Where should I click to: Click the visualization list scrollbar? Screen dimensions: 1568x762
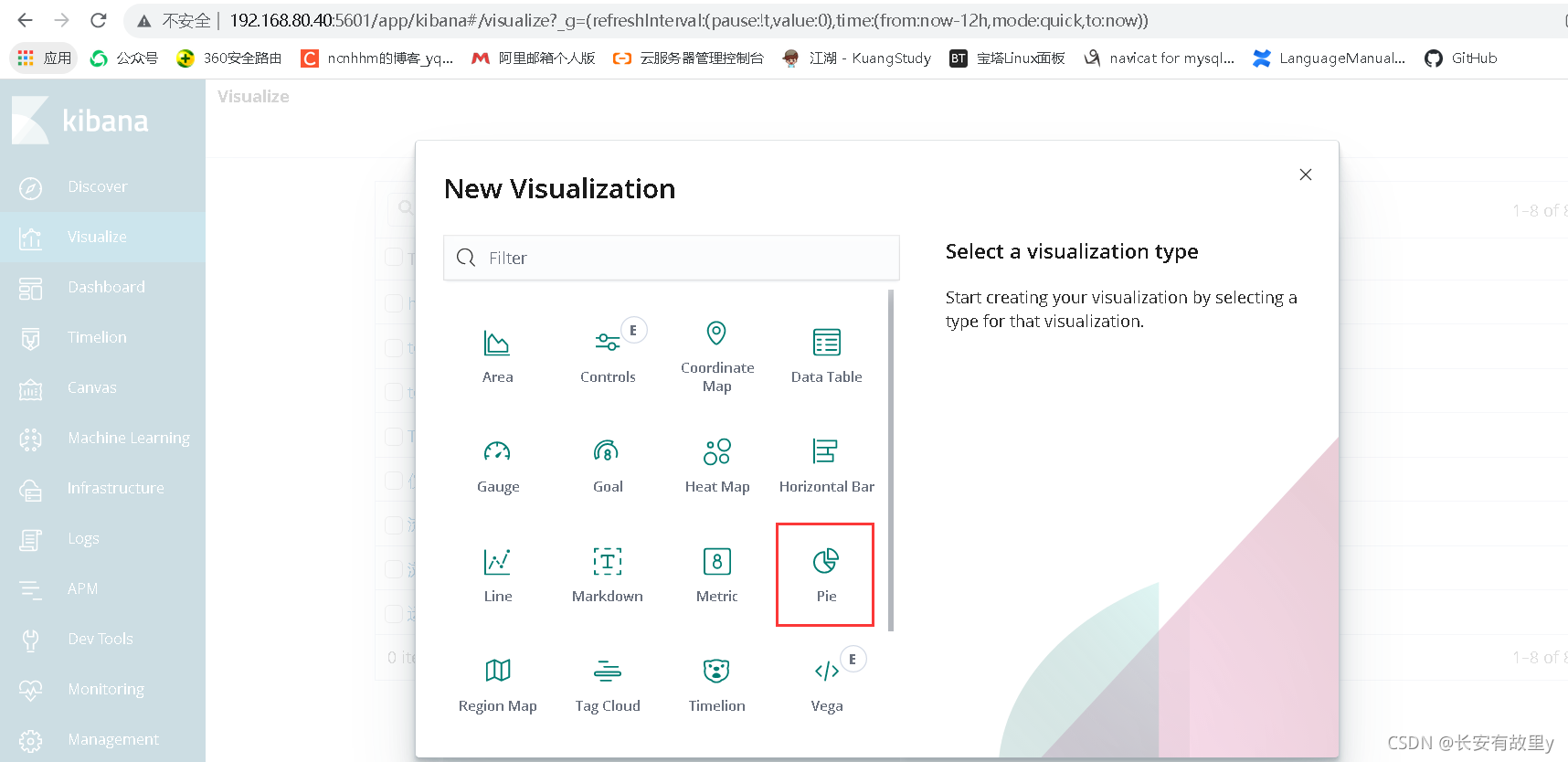(891, 460)
